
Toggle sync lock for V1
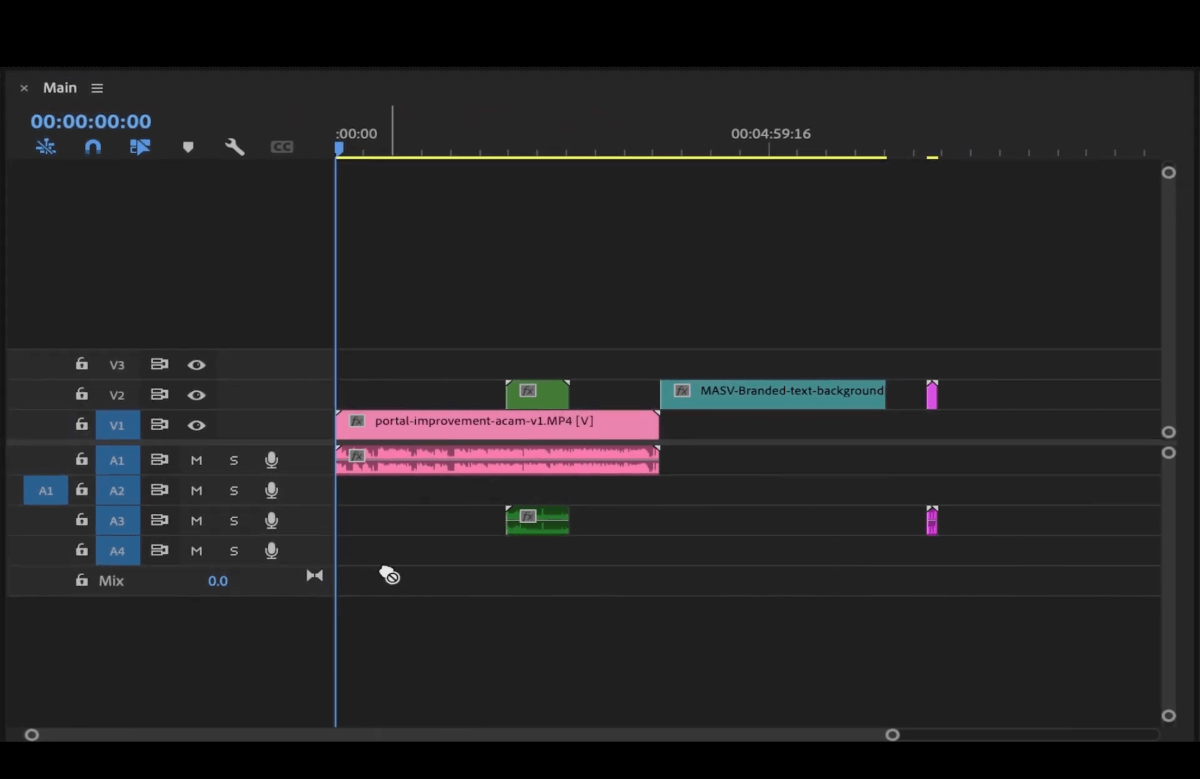159,425
